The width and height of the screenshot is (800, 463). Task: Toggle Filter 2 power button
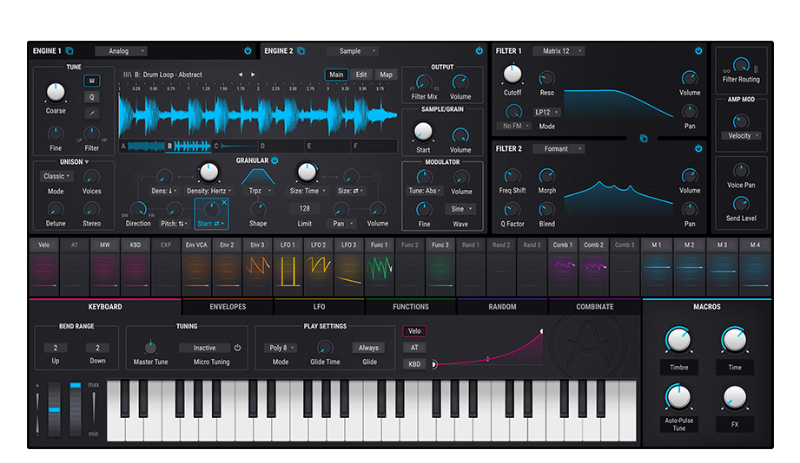pyautogui.click(x=698, y=149)
